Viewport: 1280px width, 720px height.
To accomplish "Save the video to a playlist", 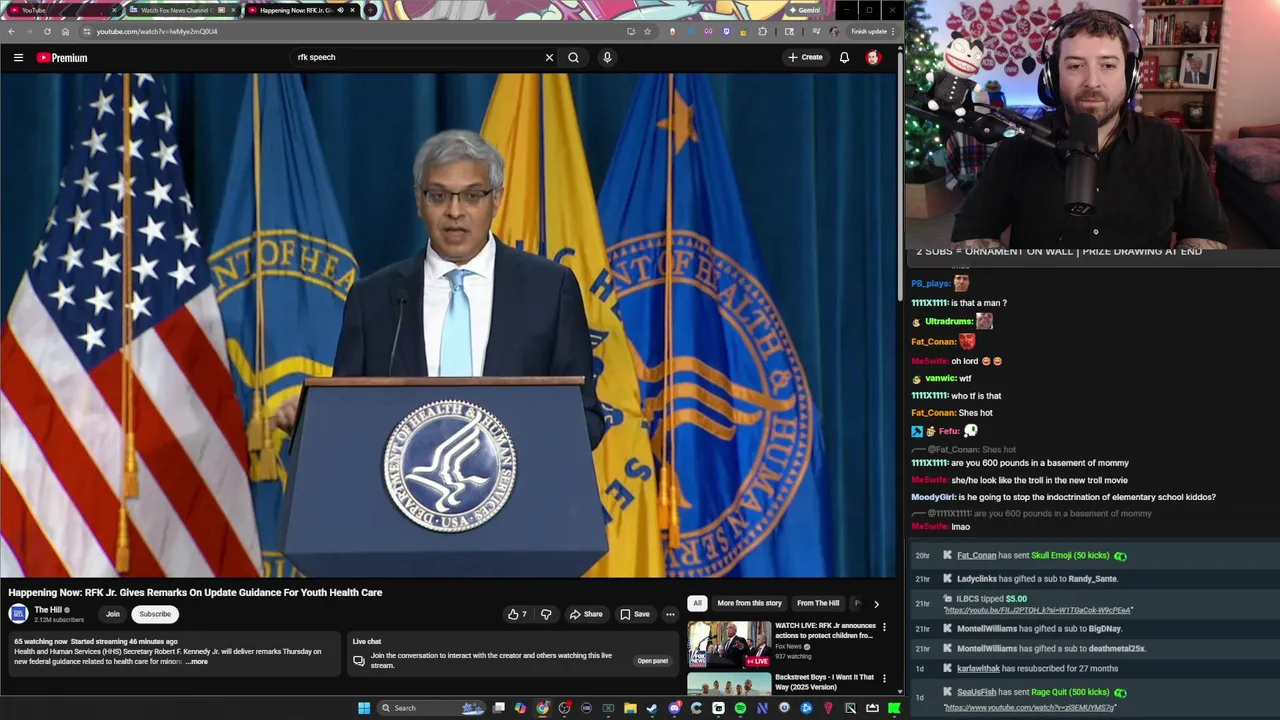I will coord(635,614).
